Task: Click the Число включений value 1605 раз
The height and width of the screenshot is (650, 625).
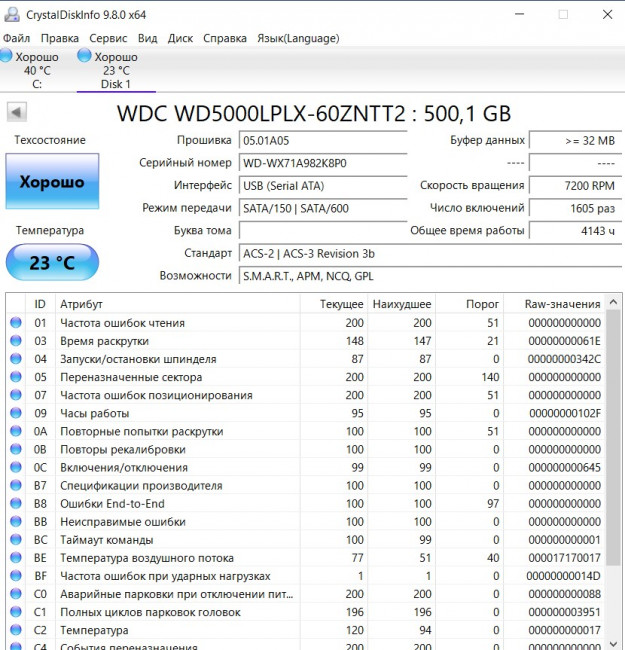Action: tap(575, 208)
